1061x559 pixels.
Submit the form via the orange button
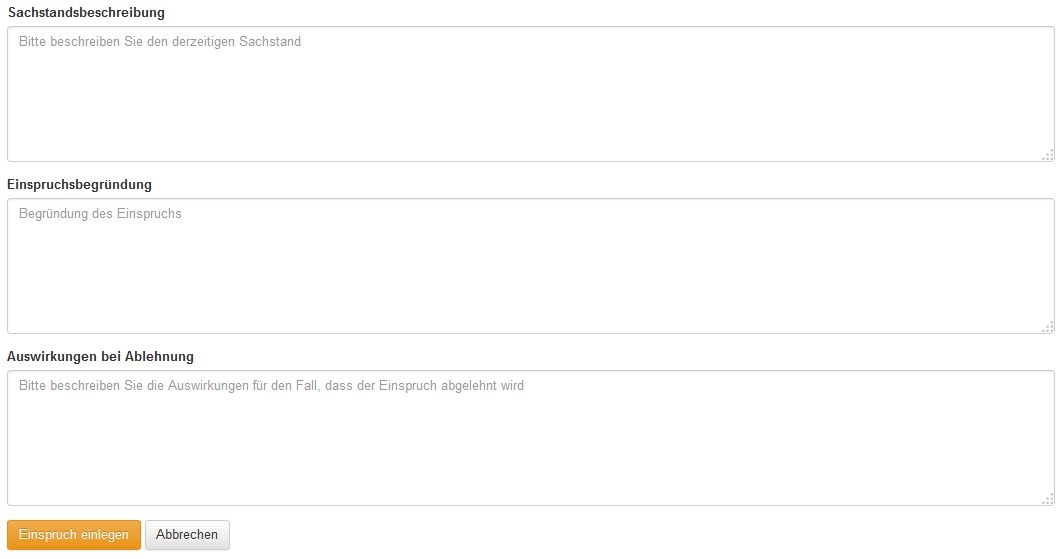point(74,535)
